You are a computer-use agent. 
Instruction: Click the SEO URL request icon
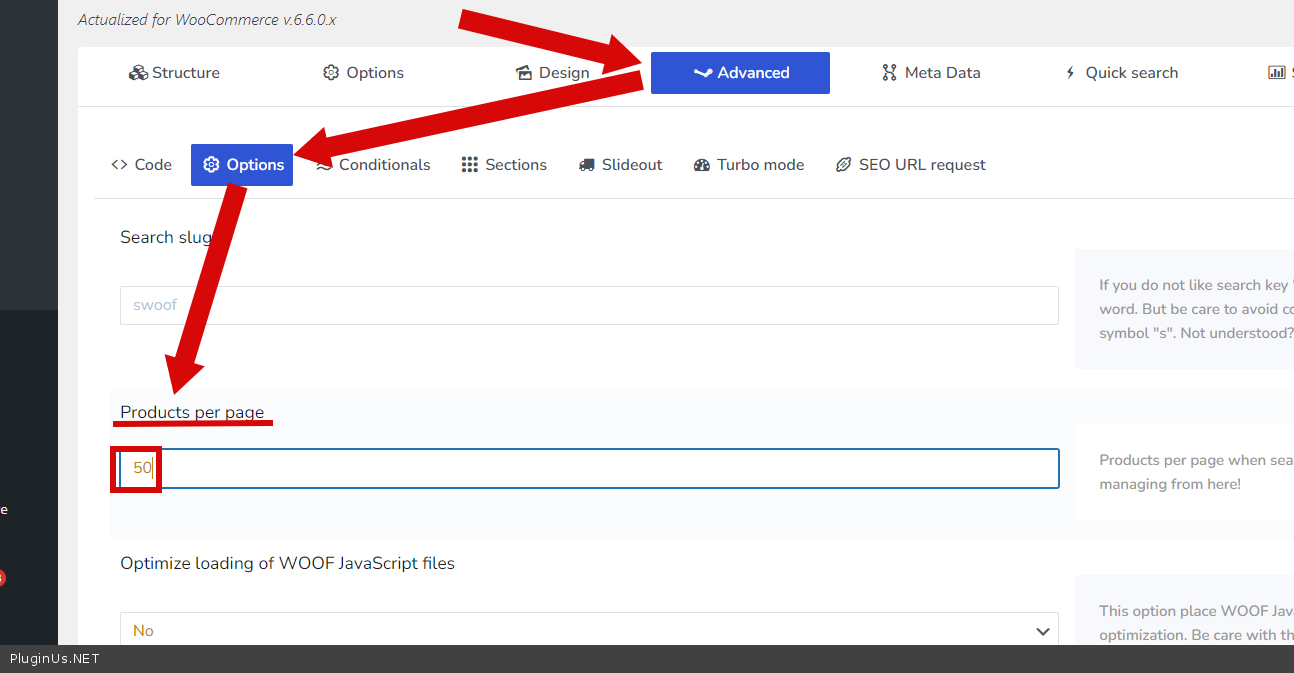[x=843, y=165]
